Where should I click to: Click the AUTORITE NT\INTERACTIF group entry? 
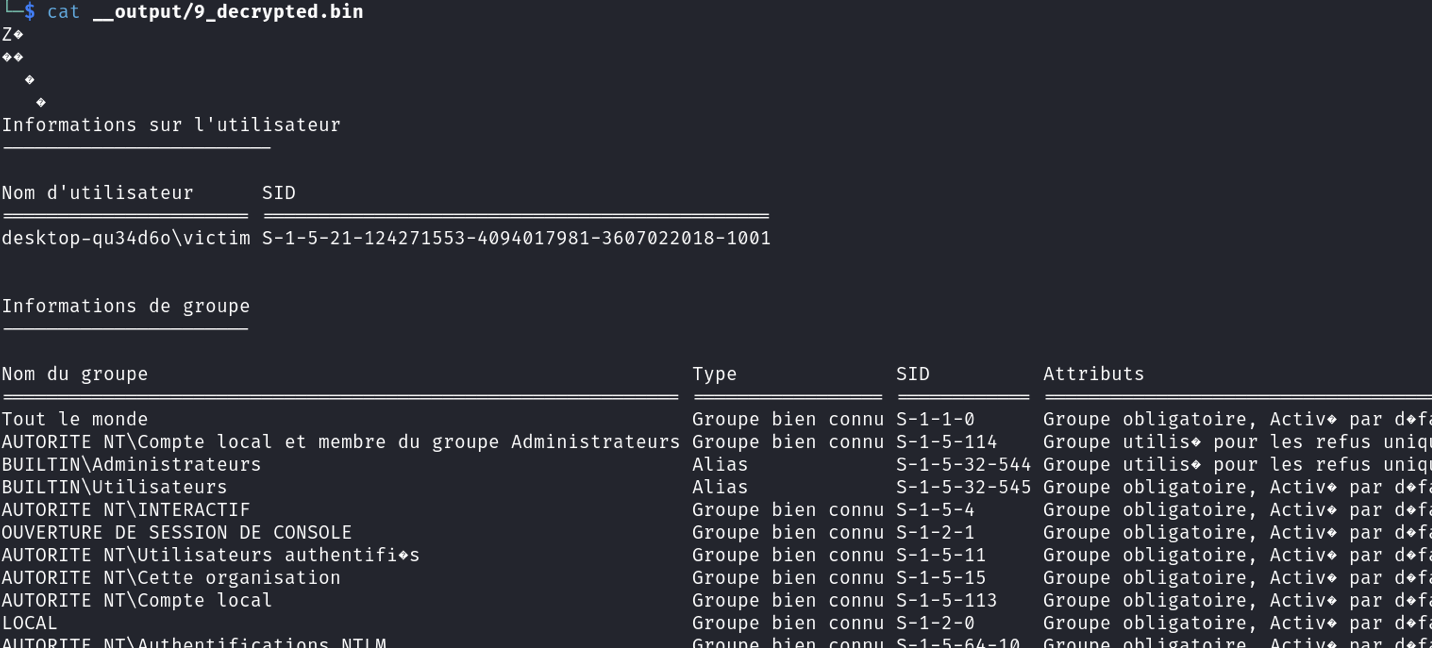coord(126,510)
